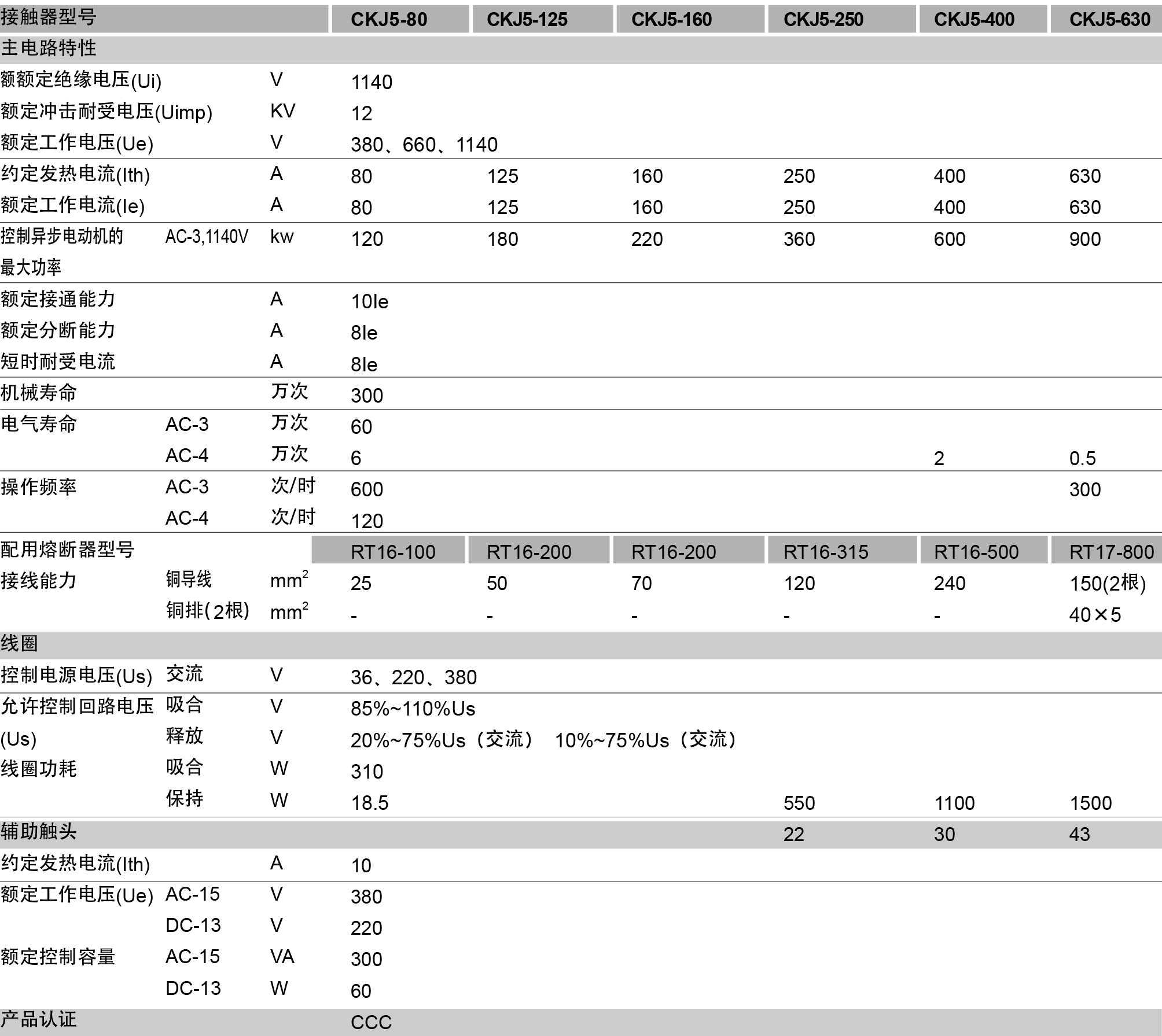Viewport: 1162px width, 1036px height.
Task: Click the CKJ5-630 column header
Action: [1109, 19]
